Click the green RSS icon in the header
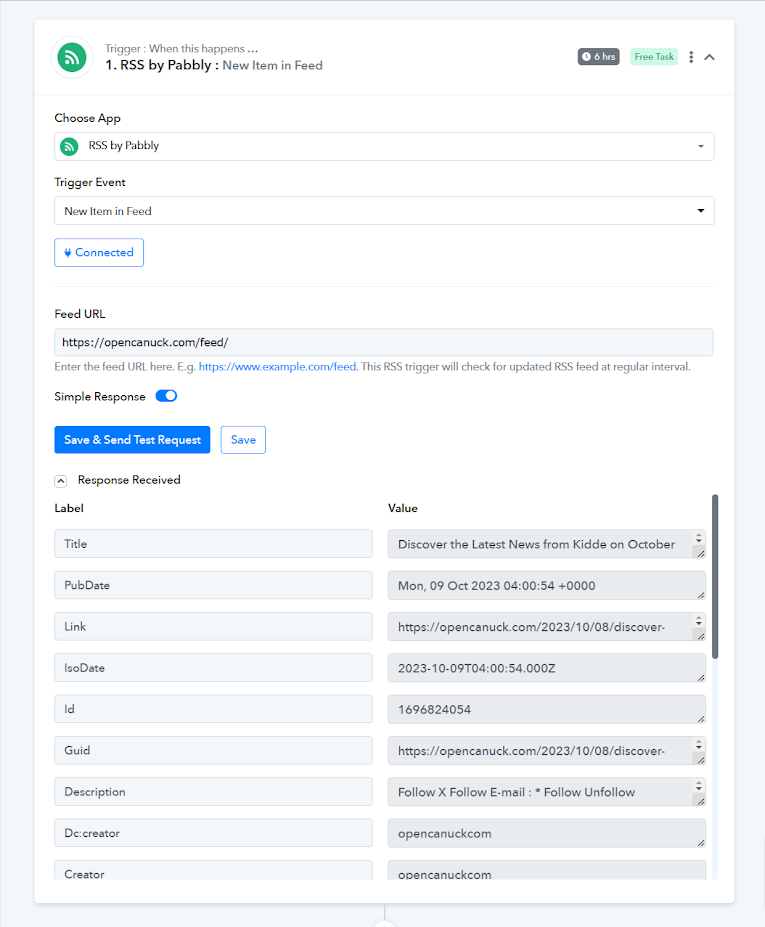The height and width of the screenshot is (927, 765). pos(72,57)
